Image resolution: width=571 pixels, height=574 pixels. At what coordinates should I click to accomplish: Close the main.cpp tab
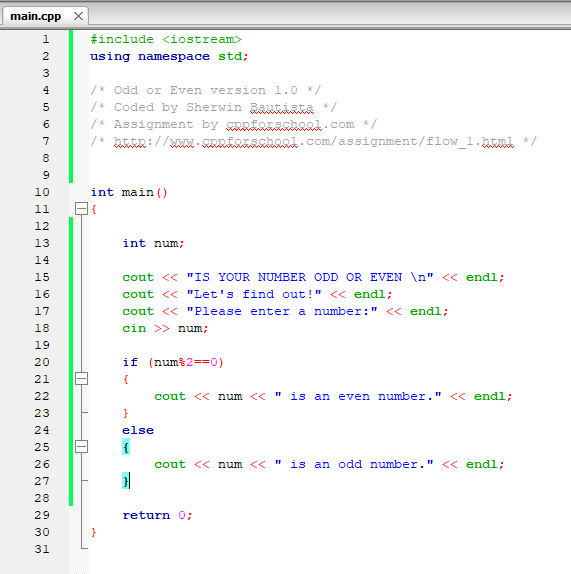click(x=78, y=16)
